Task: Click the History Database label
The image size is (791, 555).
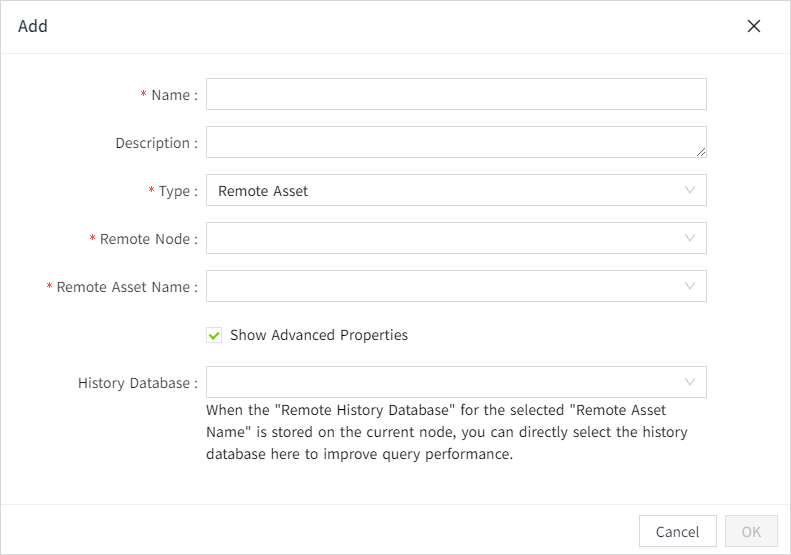Action: (x=136, y=383)
